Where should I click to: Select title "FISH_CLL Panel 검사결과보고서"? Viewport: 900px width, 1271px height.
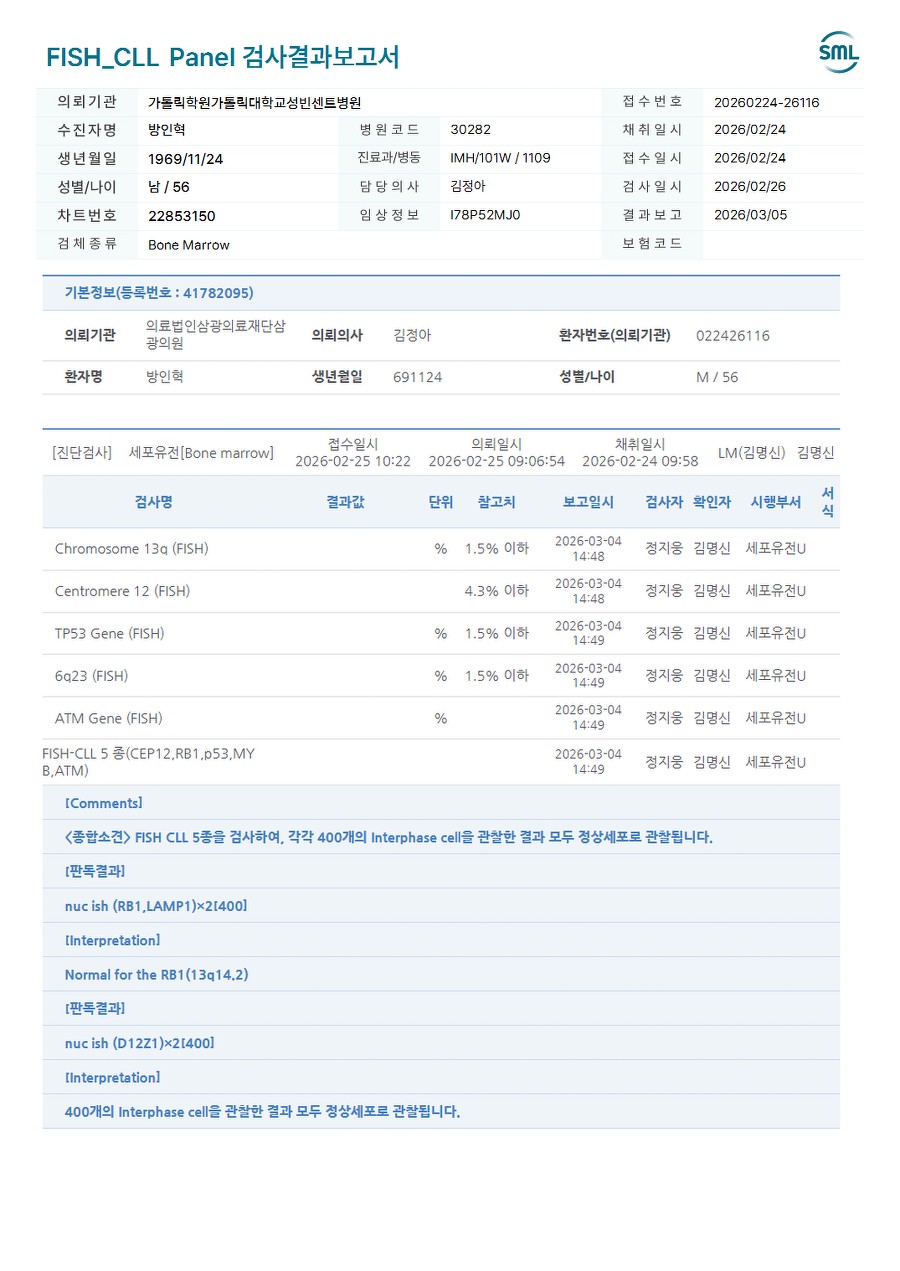coord(223,57)
